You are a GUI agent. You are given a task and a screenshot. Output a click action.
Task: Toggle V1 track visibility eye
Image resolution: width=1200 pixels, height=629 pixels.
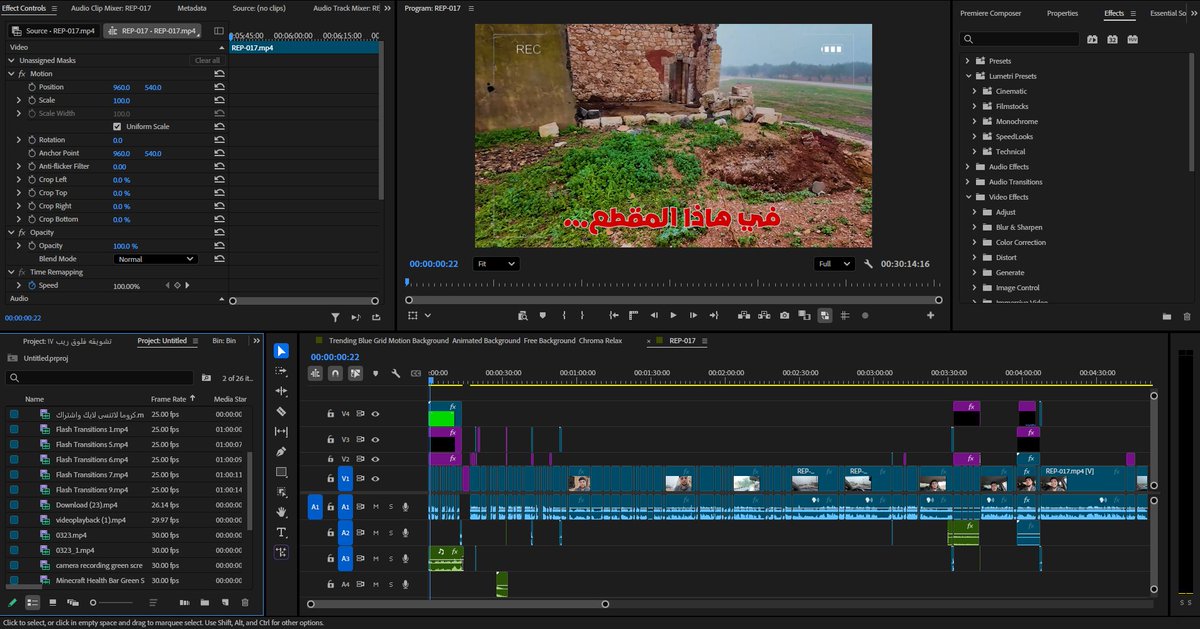click(x=376, y=479)
